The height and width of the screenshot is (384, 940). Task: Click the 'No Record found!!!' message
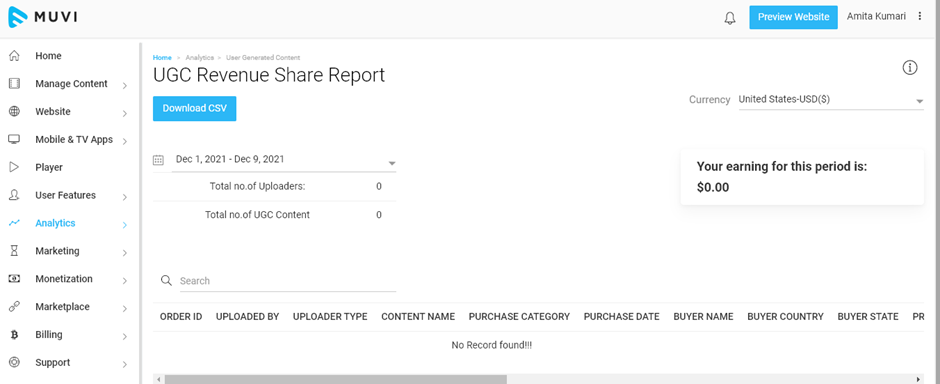(492, 346)
